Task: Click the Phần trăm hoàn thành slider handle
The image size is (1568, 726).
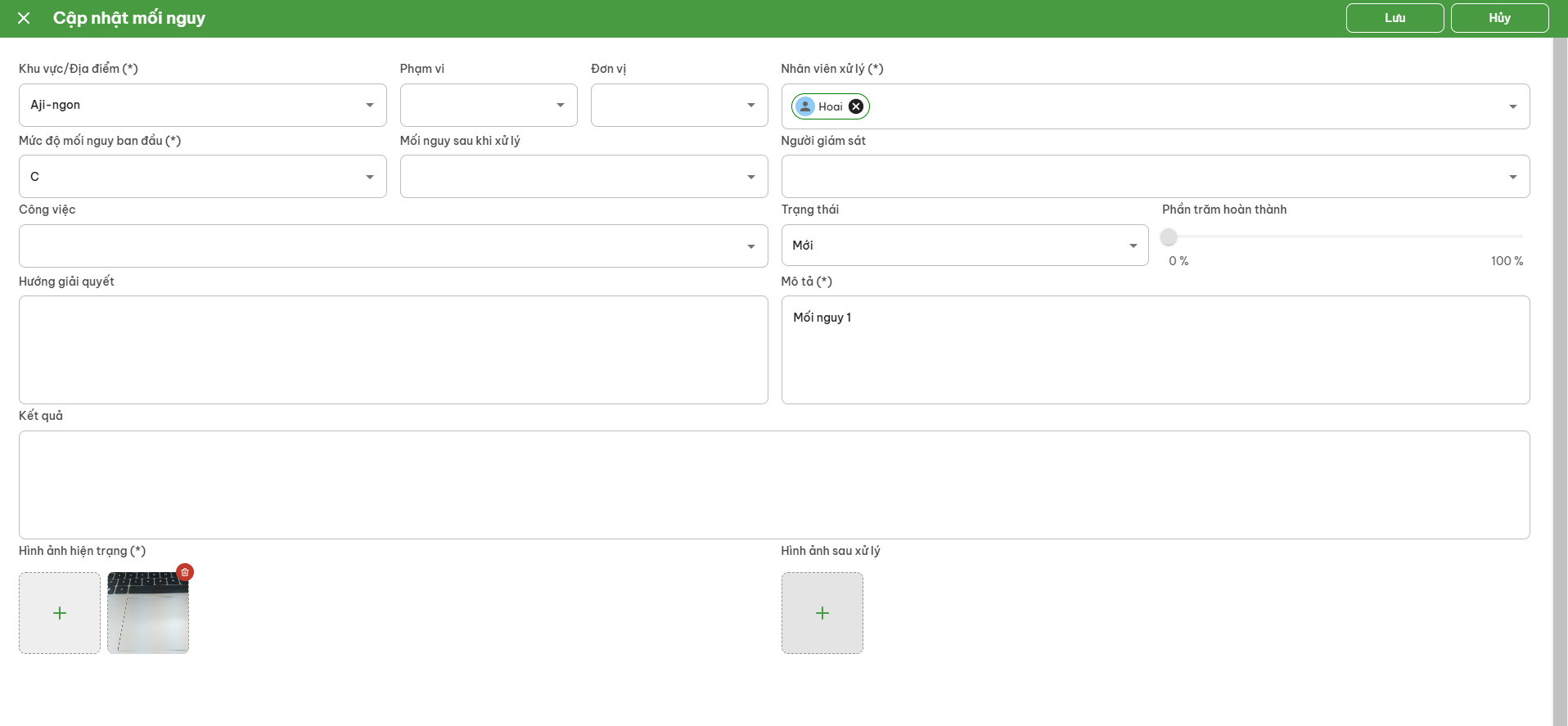Action: 1169,237
